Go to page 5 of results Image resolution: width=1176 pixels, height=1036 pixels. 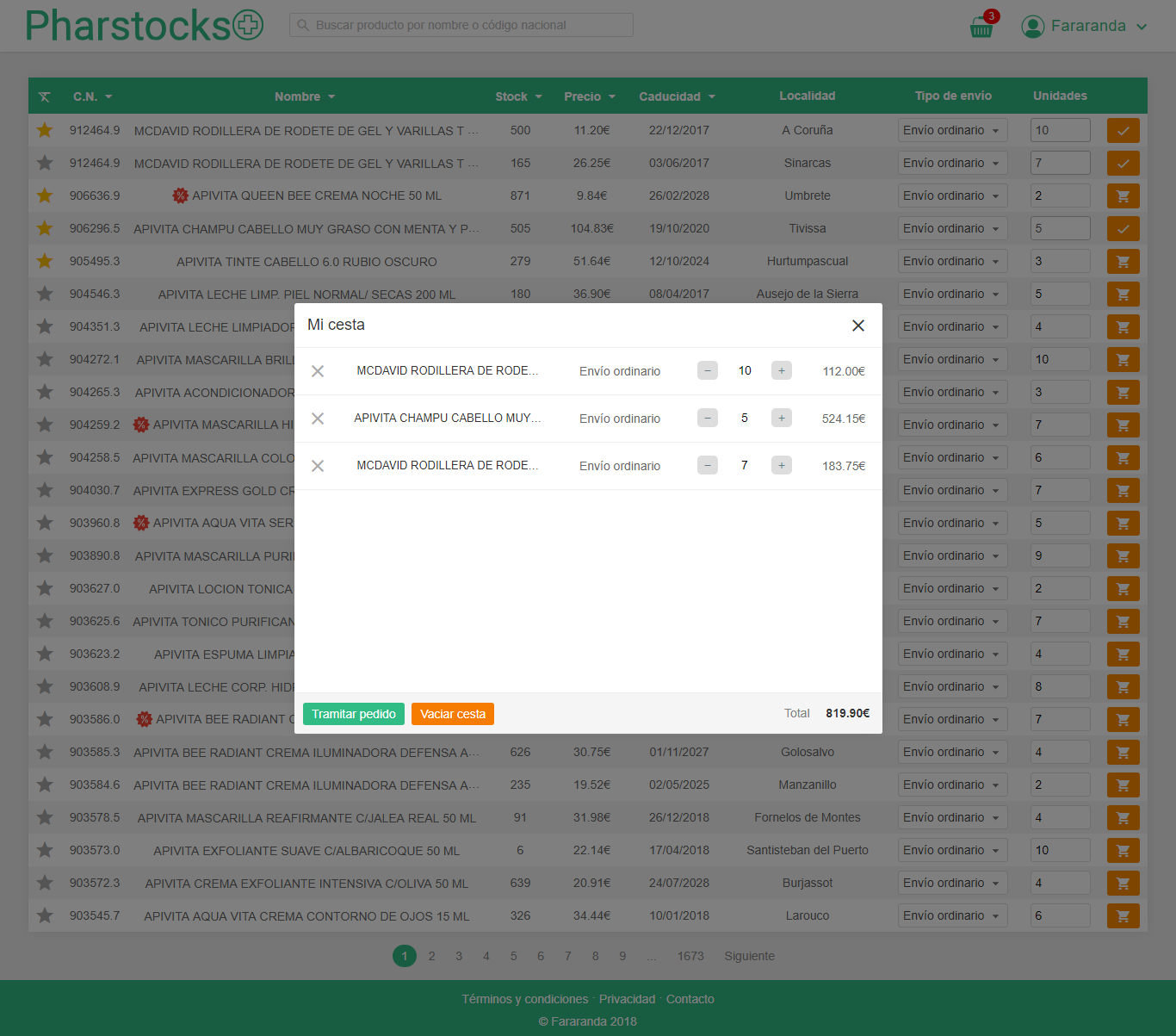tap(513, 956)
